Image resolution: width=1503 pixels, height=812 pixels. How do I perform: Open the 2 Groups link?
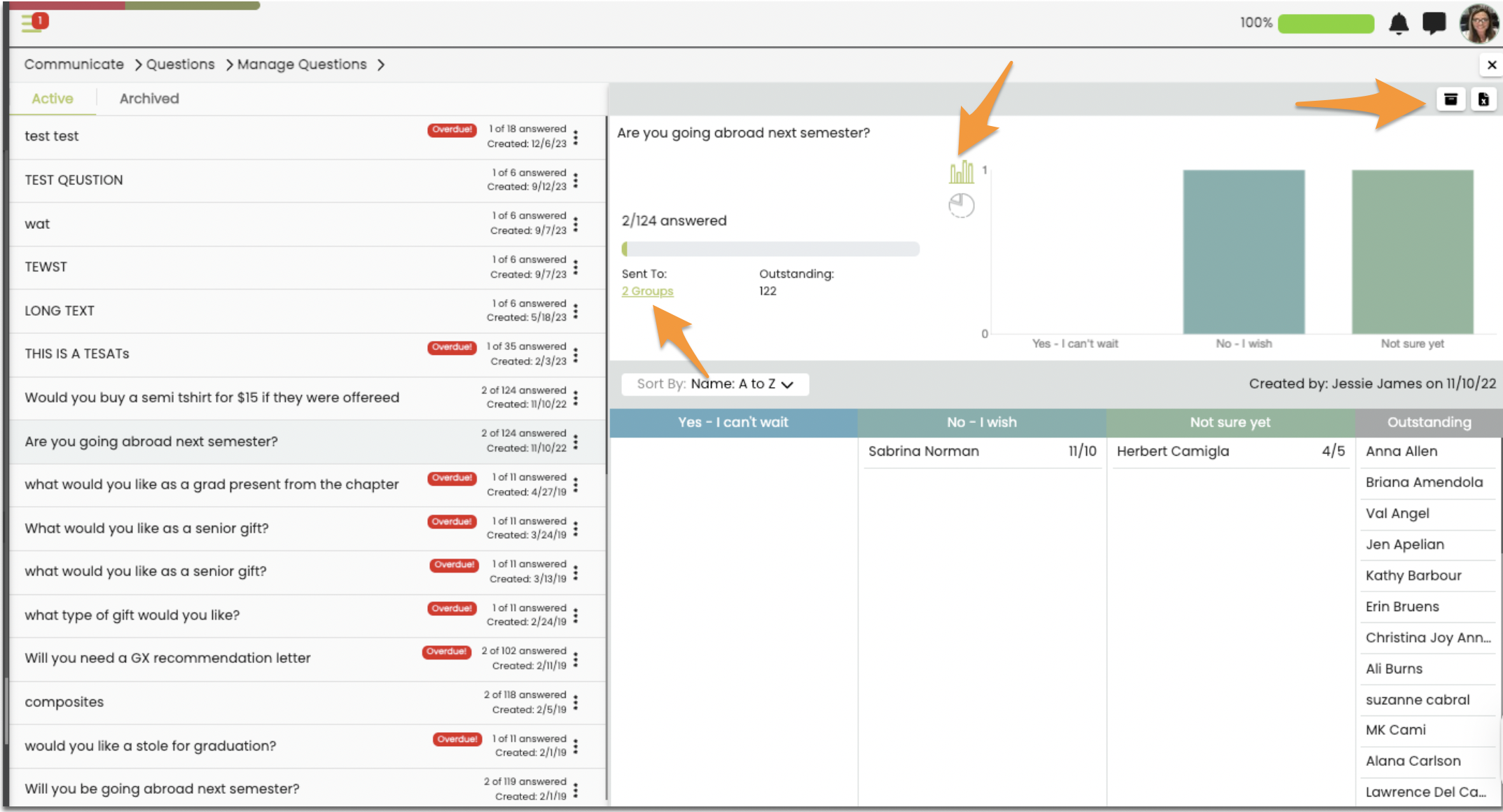[647, 291]
